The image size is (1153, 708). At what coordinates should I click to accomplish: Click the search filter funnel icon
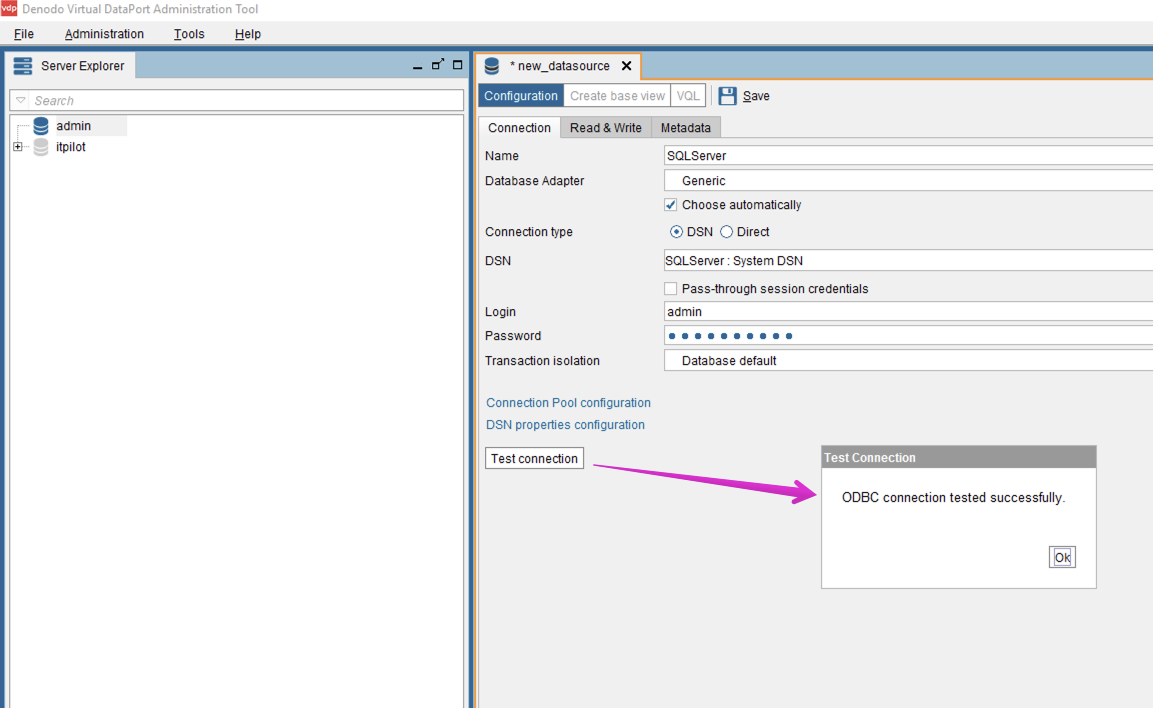21,100
